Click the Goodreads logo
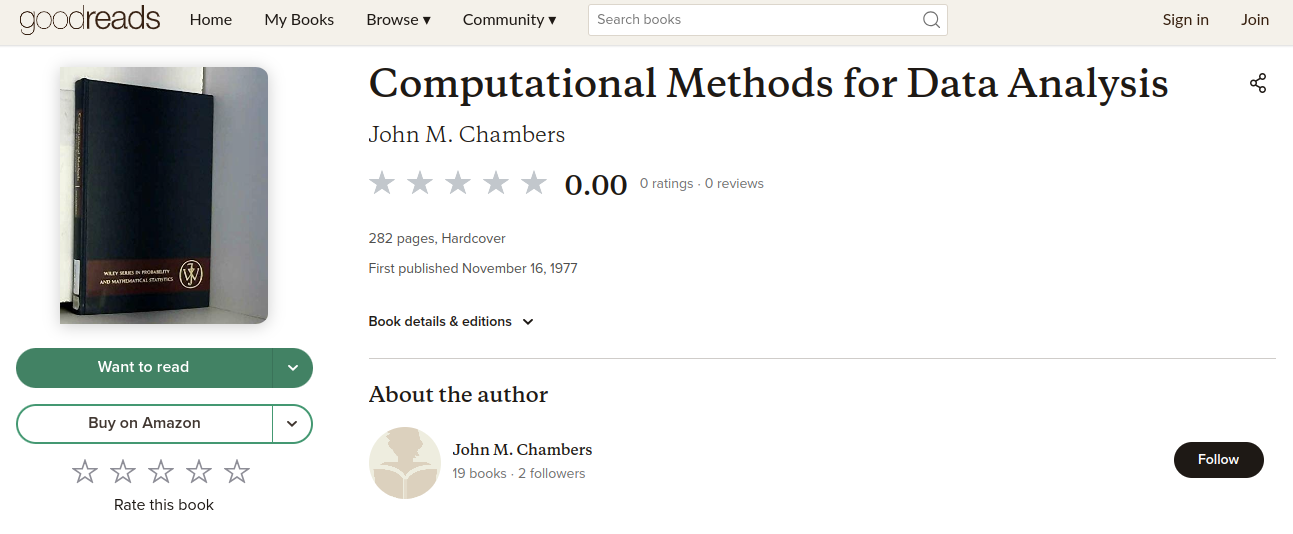Image resolution: width=1293 pixels, height=534 pixels. (89, 19)
